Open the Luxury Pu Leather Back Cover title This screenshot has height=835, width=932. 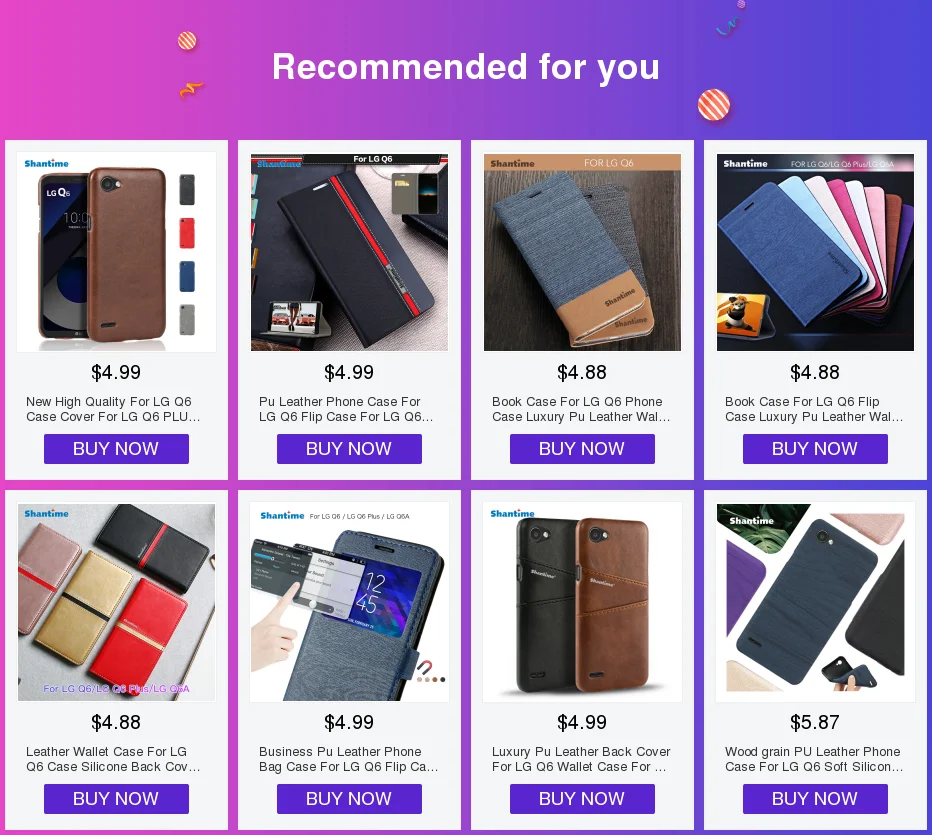tap(581, 759)
